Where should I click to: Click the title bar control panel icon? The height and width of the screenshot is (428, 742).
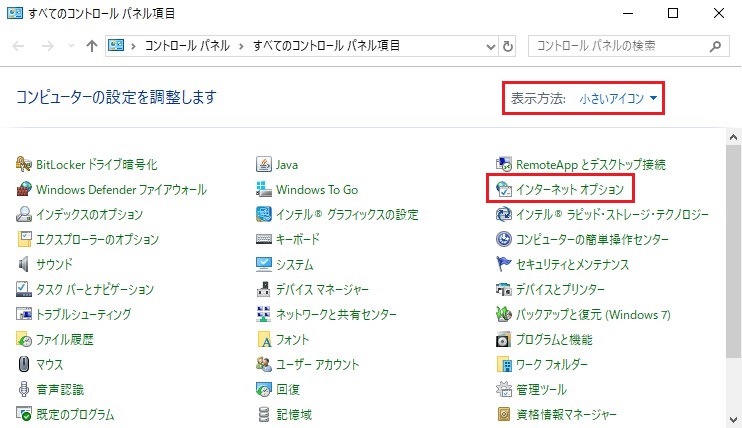15,13
